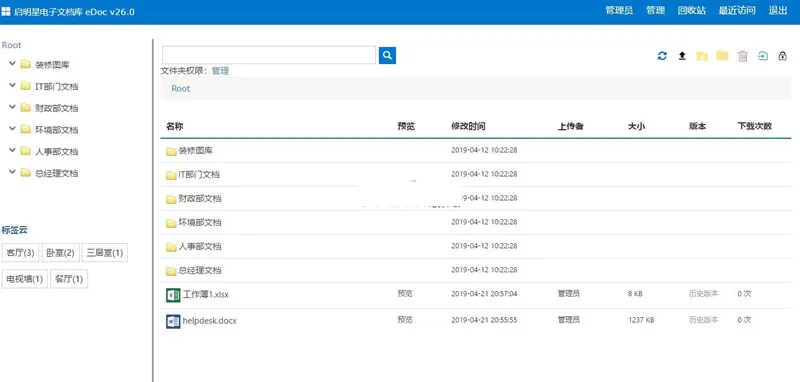Click 预览 link for helpdesk.docx

[405, 320]
